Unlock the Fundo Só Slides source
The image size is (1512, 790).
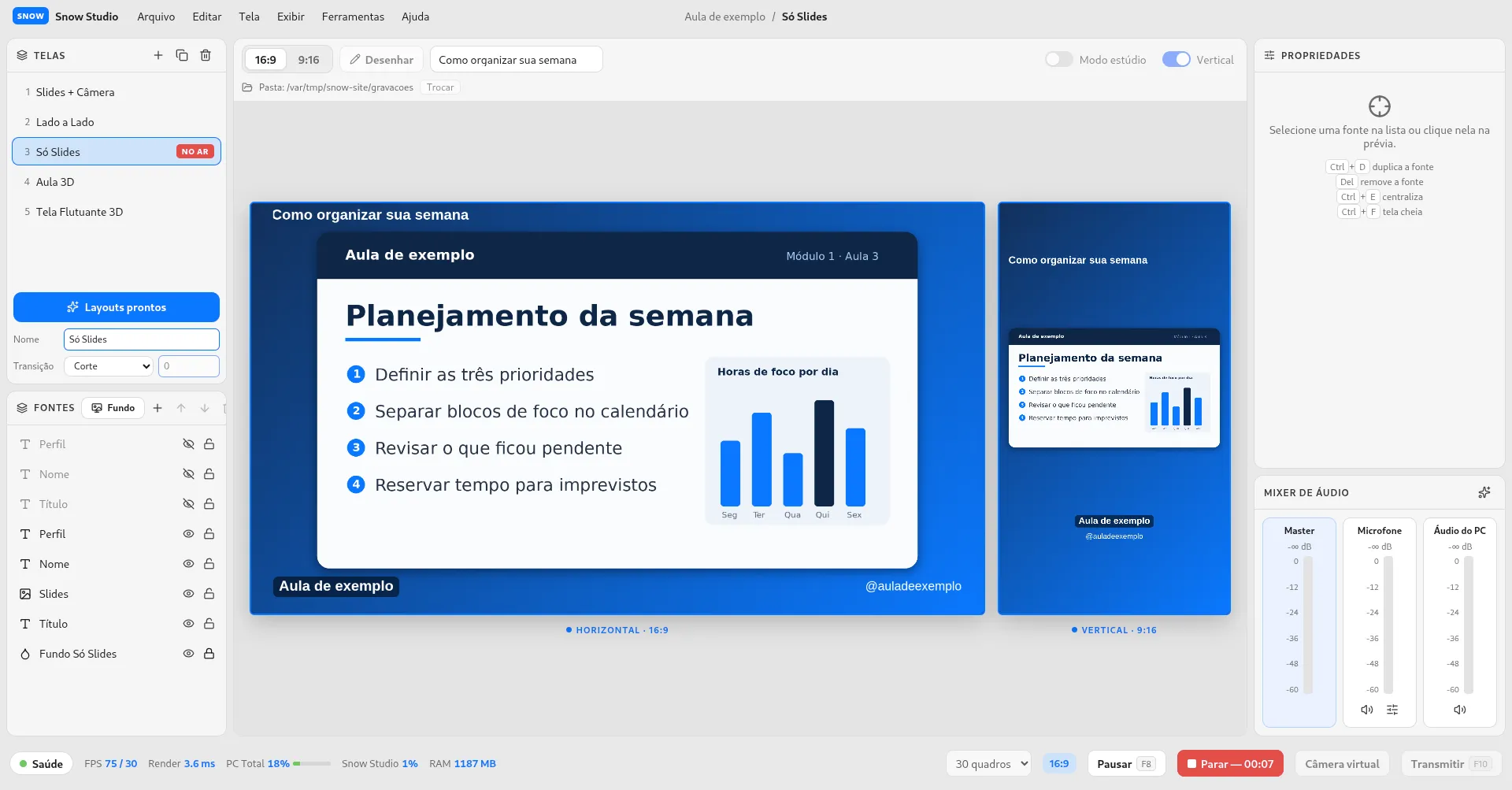209,654
